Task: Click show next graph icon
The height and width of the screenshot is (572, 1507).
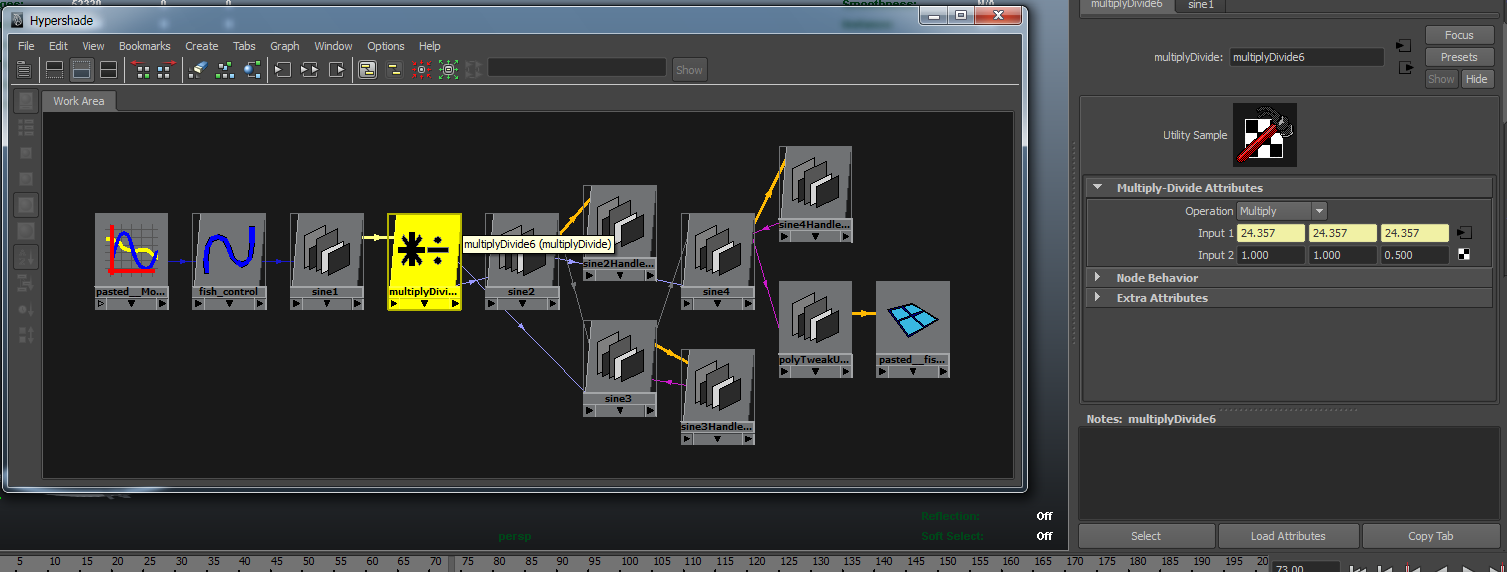Action: 166,70
